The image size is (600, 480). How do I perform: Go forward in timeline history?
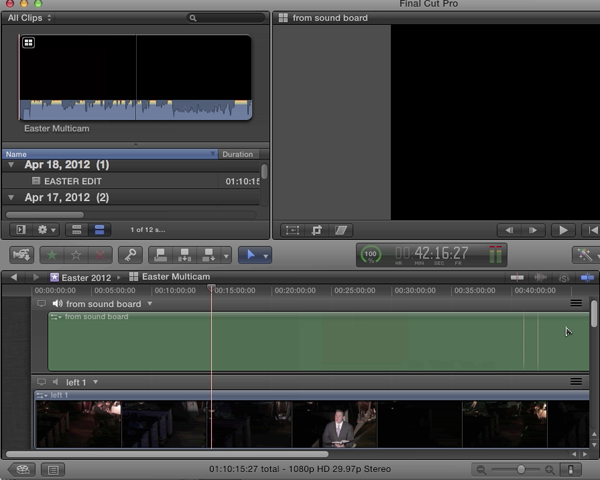pyautogui.click(x=36, y=277)
